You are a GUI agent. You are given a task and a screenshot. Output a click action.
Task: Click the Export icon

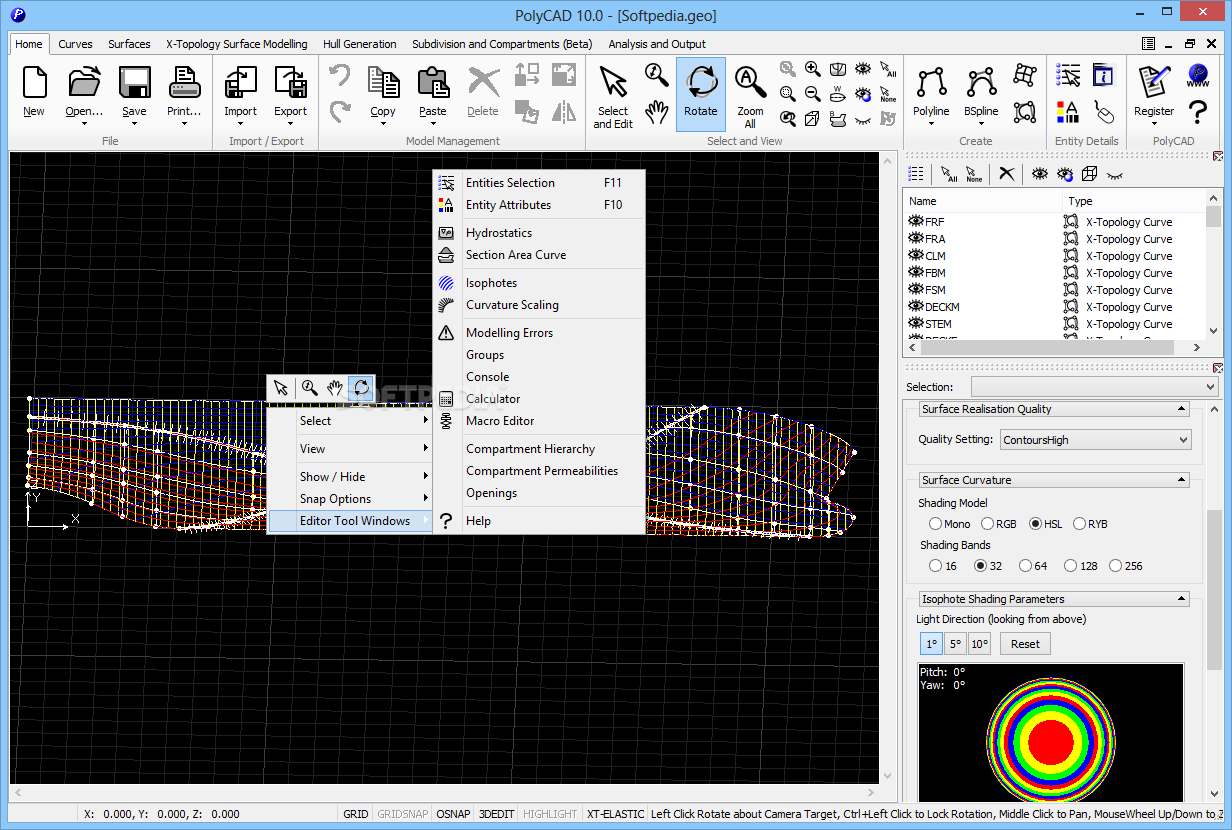click(x=290, y=83)
